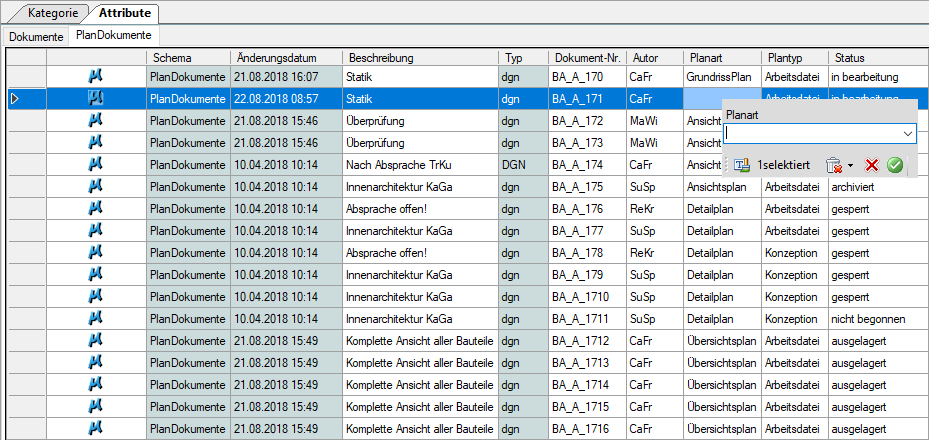
Task: Click the text-edit icon beside 1selektiert
Action: tap(742, 165)
